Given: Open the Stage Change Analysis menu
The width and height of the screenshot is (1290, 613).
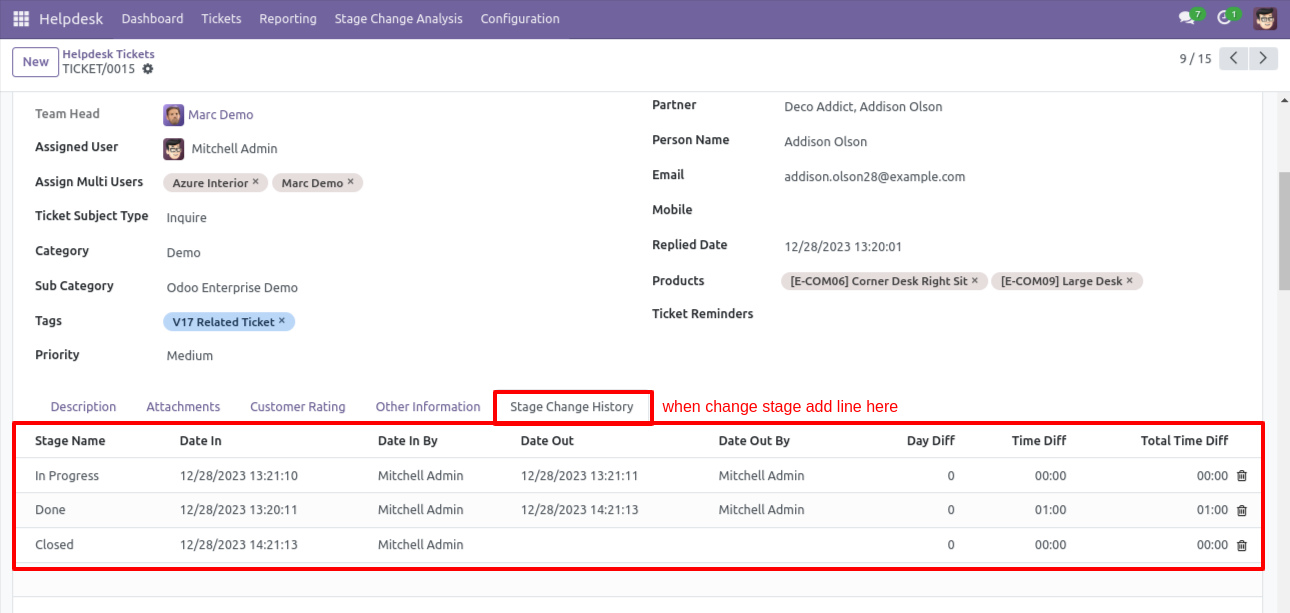Looking at the screenshot, I should 399,19.
